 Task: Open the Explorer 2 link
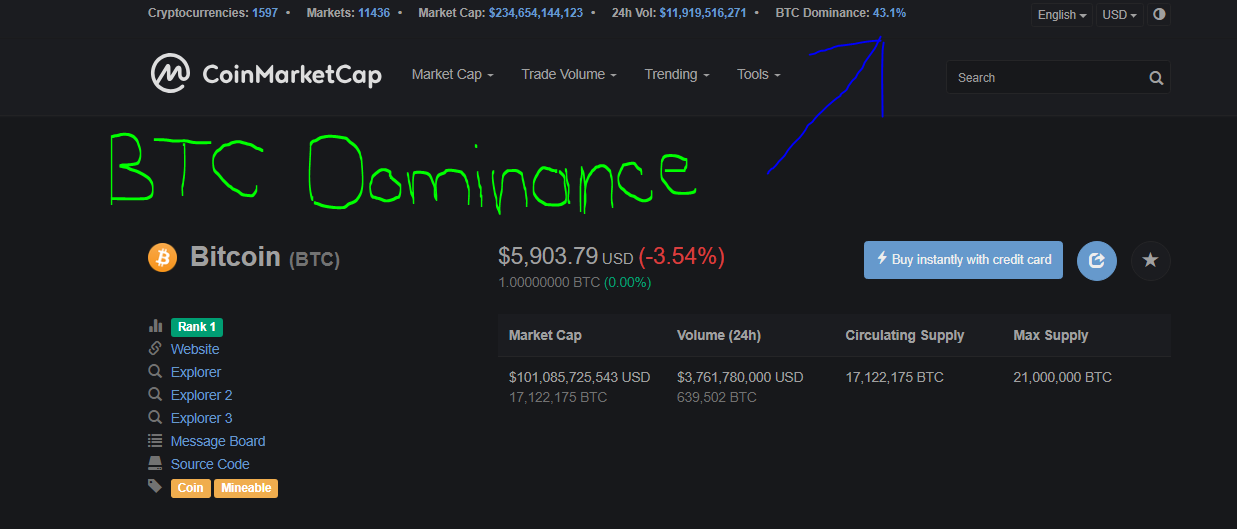(x=202, y=395)
